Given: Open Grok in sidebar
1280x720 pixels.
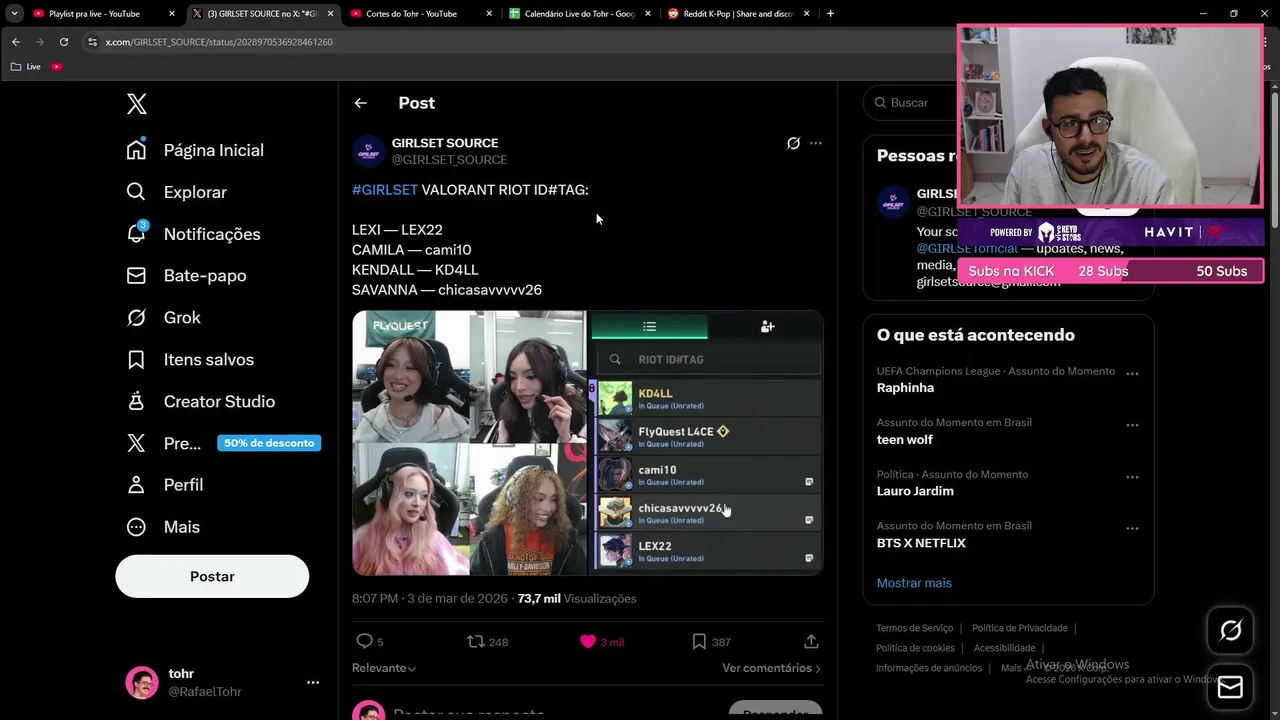Looking at the screenshot, I should pos(164,318).
